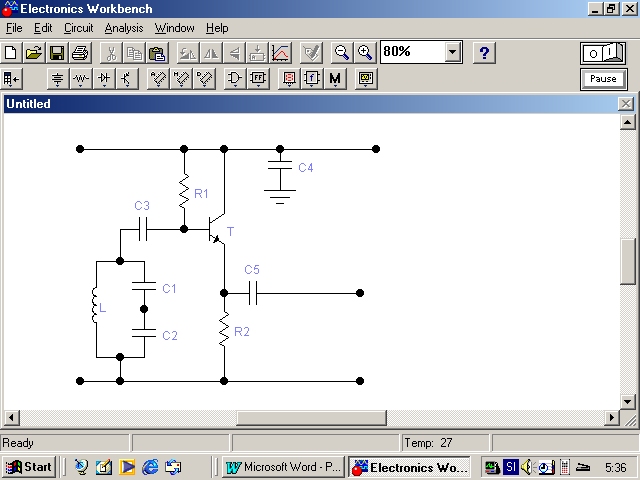The width and height of the screenshot is (640, 480).
Task: Open the Favorites parts bin
Action: [x=12, y=79]
